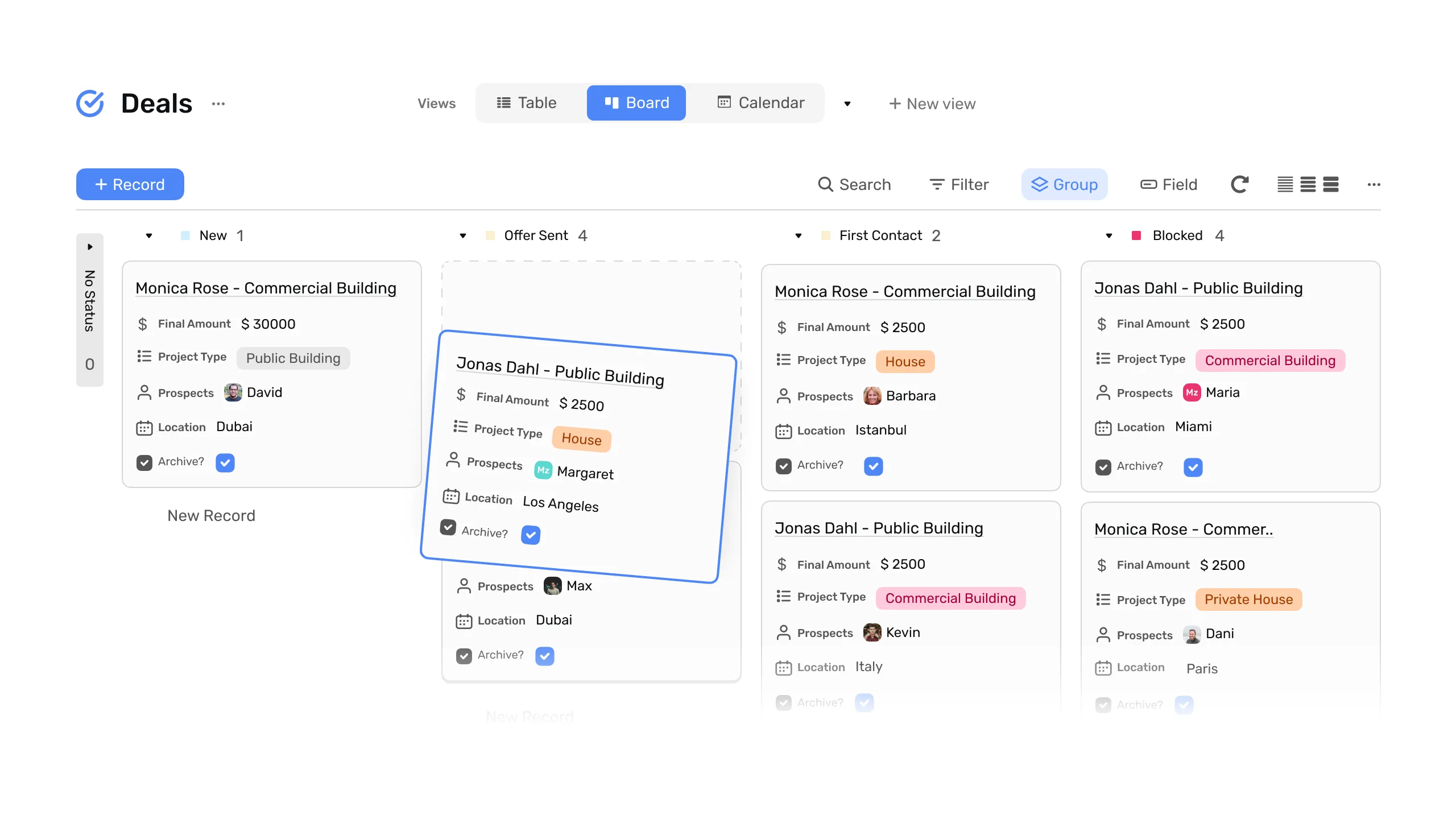Uncheck Archive on the Istanbul Monica Rose card
Image resolution: width=1456 pixels, height=819 pixels.
pyautogui.click(x=873, y=465)
